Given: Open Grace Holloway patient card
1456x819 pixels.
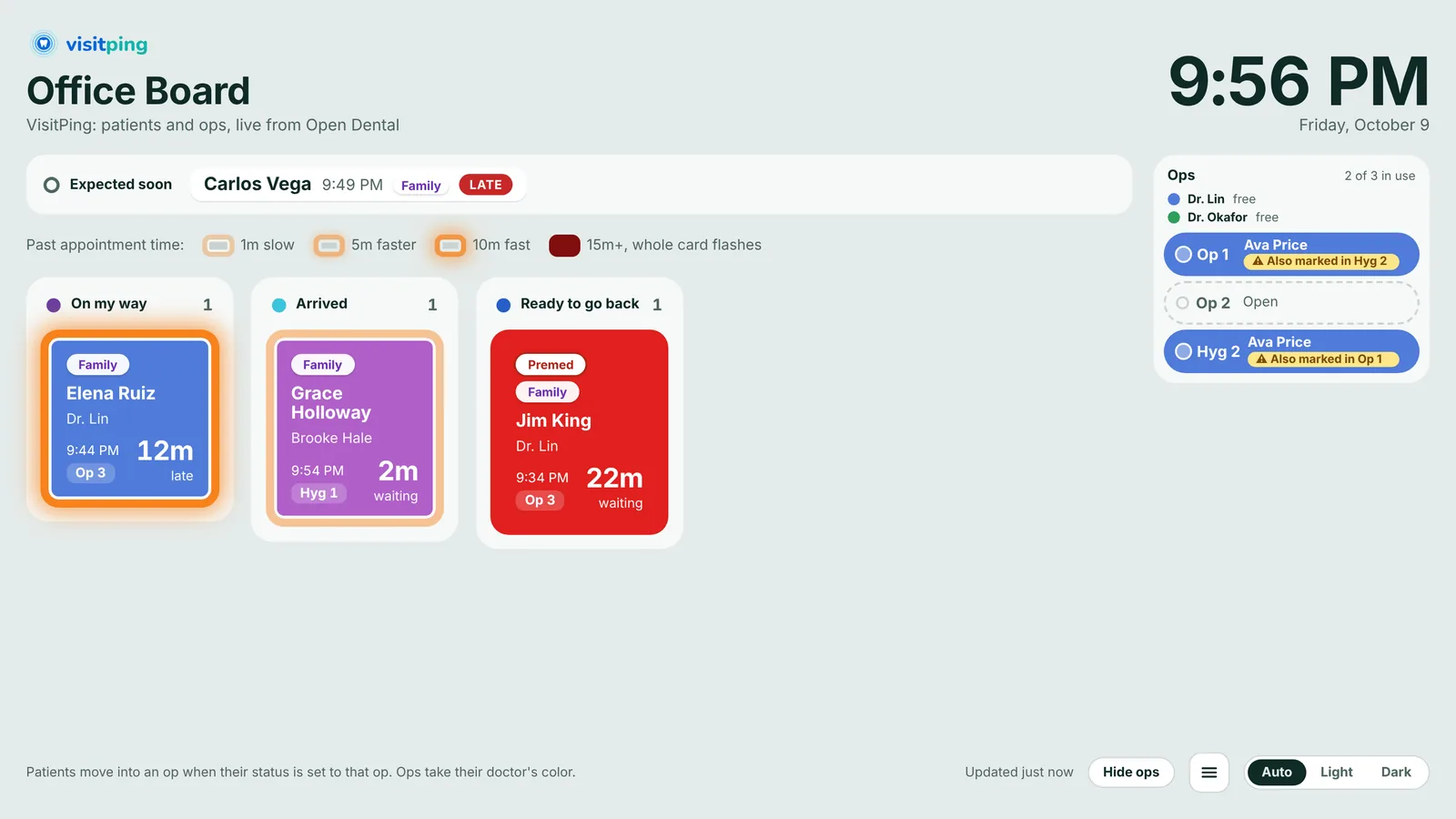Looking at the screenshot, I should click(x=355, y=429).
